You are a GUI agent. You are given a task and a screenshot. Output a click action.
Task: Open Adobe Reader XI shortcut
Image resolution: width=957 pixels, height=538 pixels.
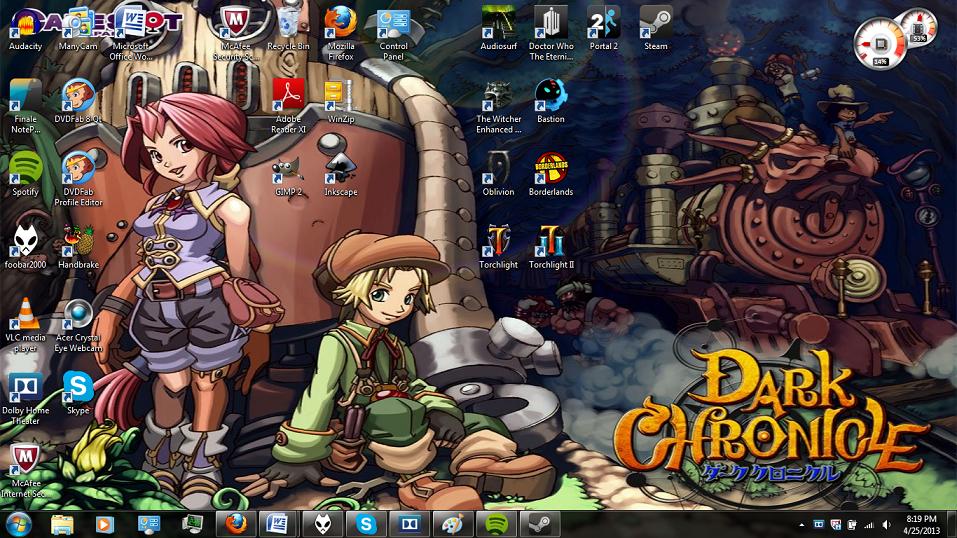click(288, 107)
